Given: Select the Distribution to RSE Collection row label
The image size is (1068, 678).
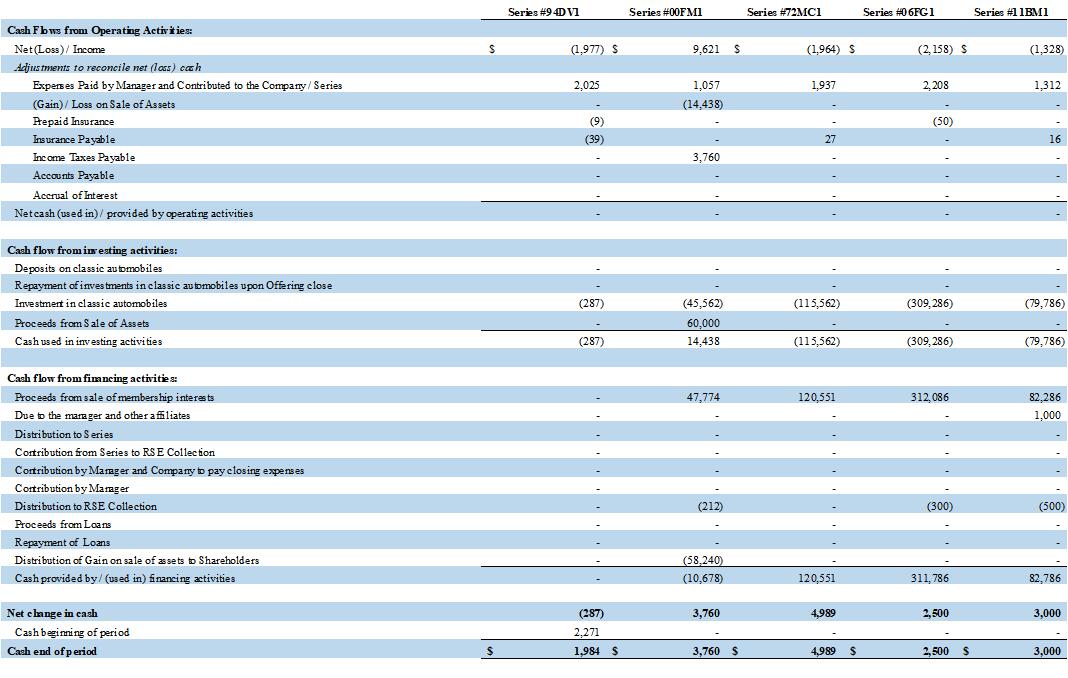Looking at the screenshot, I should (x=86, y=506).
